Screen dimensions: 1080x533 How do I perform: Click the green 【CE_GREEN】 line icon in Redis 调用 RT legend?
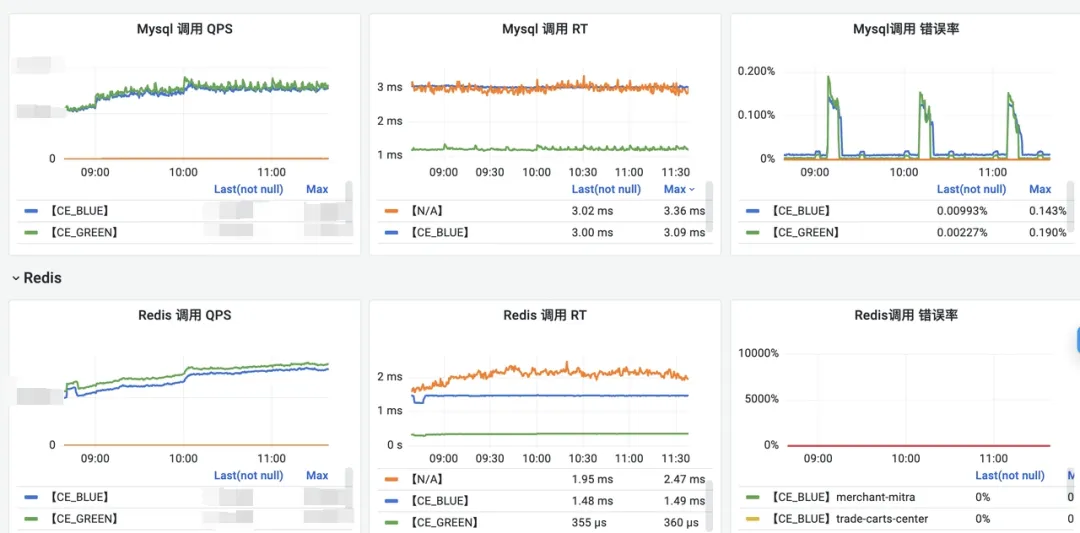coord(392,523)
